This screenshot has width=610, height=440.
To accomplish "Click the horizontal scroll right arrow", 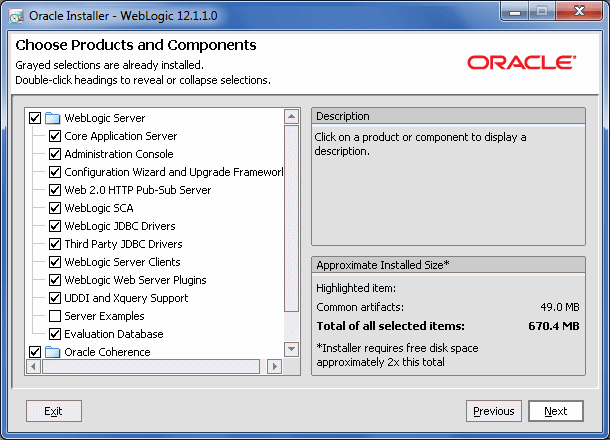I will click(x=275, y=366).
